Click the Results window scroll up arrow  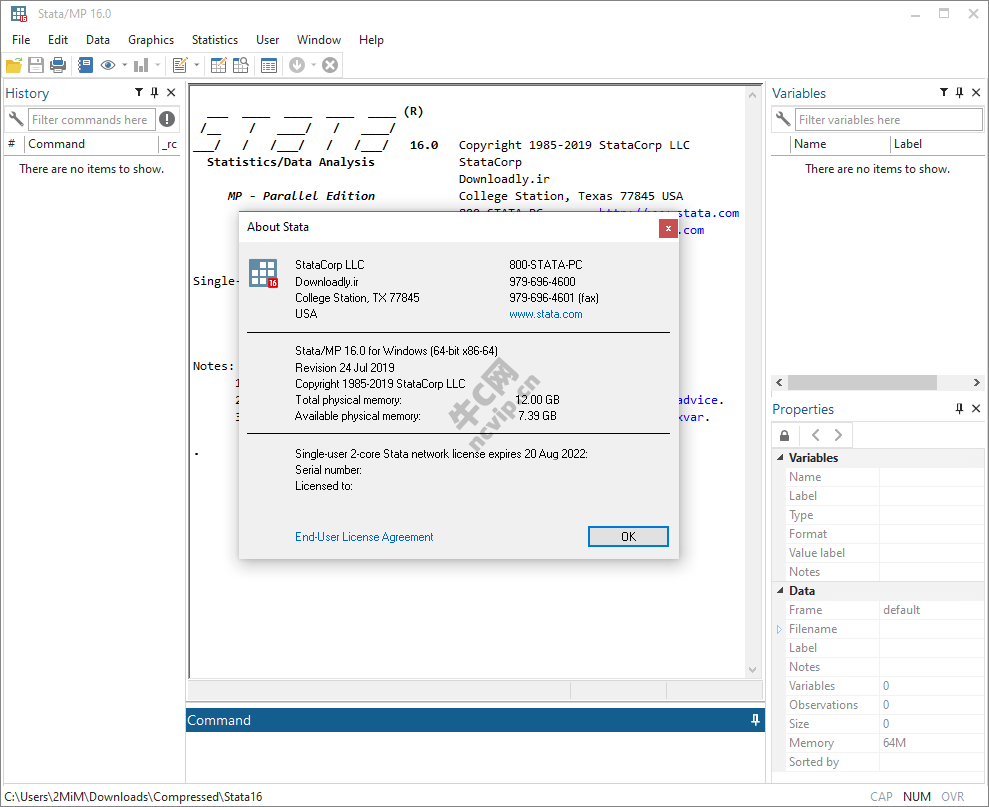click(x=752, y=95)
